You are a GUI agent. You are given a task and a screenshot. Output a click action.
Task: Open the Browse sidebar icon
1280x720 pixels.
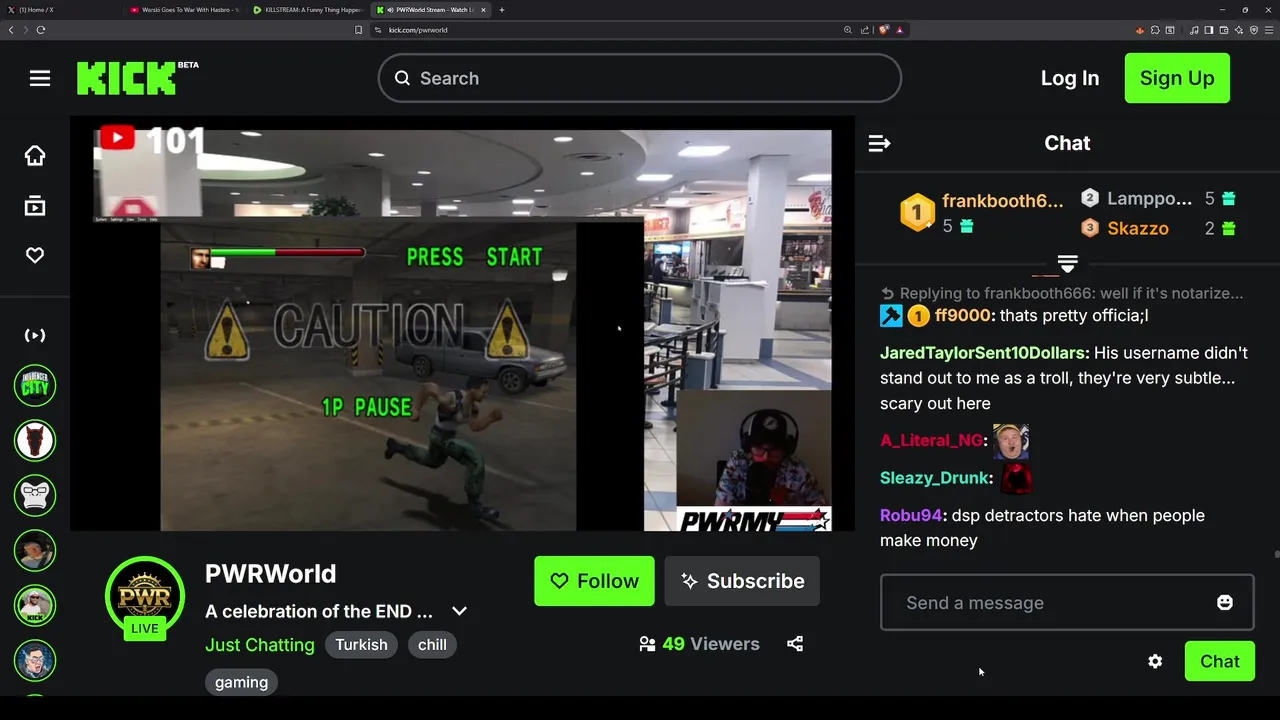click(35, 206)
